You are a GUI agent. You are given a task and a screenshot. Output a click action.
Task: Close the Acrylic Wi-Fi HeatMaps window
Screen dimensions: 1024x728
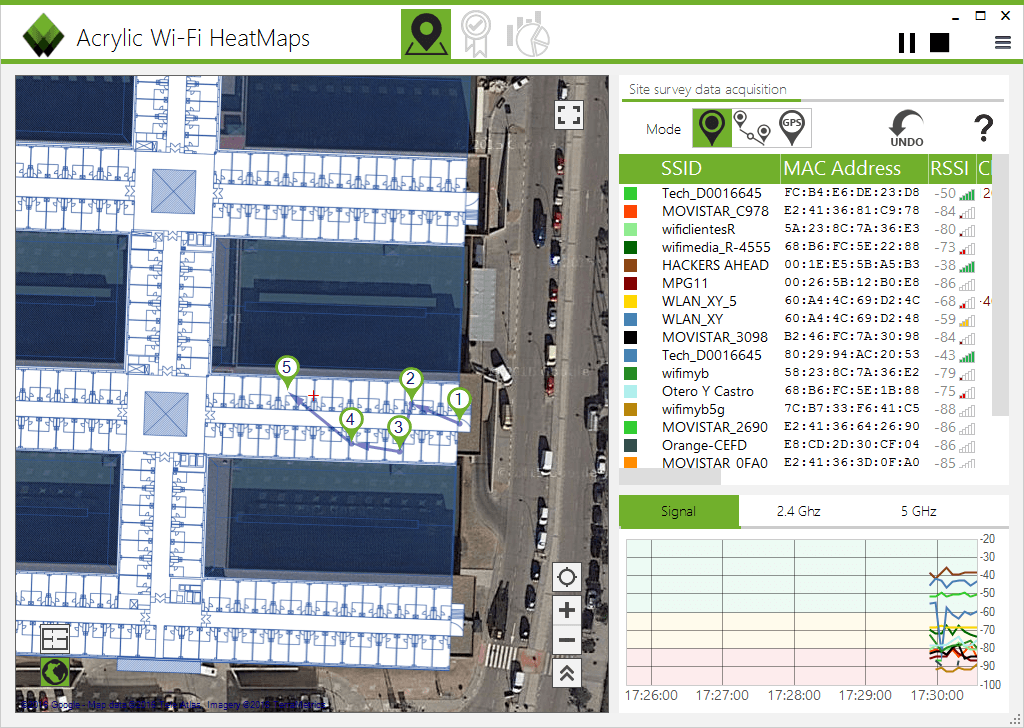pos(1006,16)
